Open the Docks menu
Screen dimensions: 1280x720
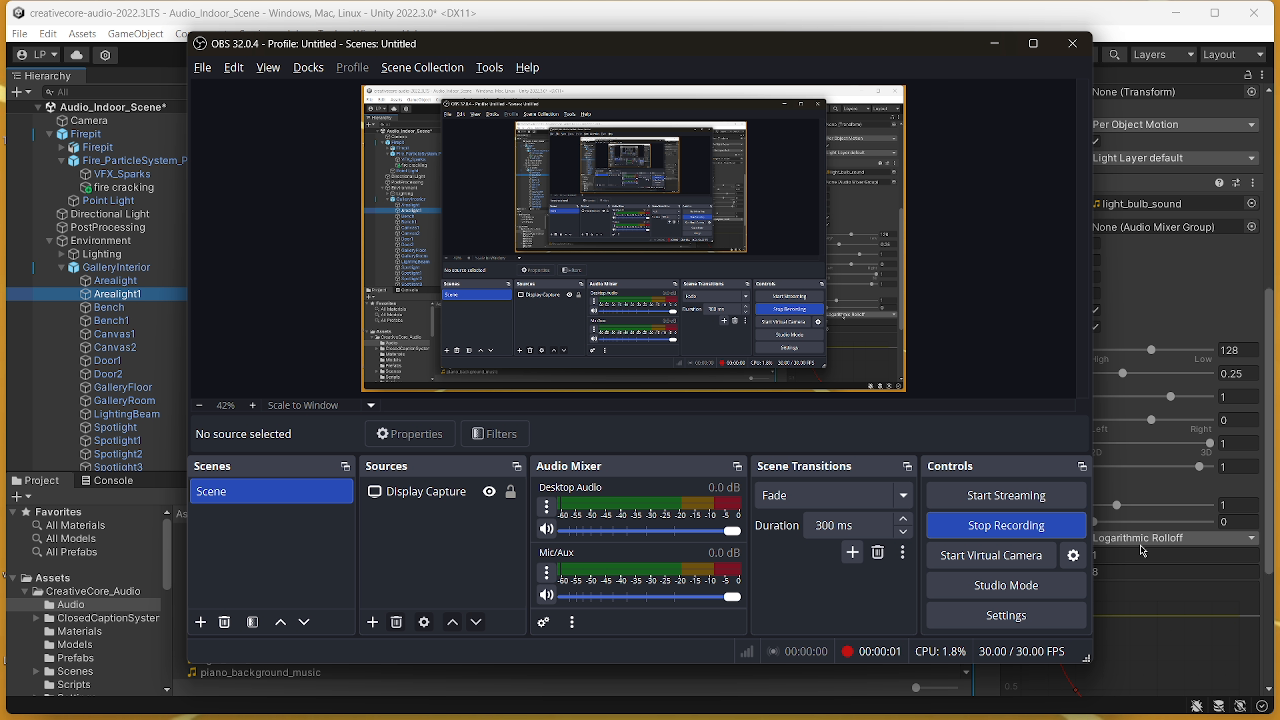tap(308, 68)
